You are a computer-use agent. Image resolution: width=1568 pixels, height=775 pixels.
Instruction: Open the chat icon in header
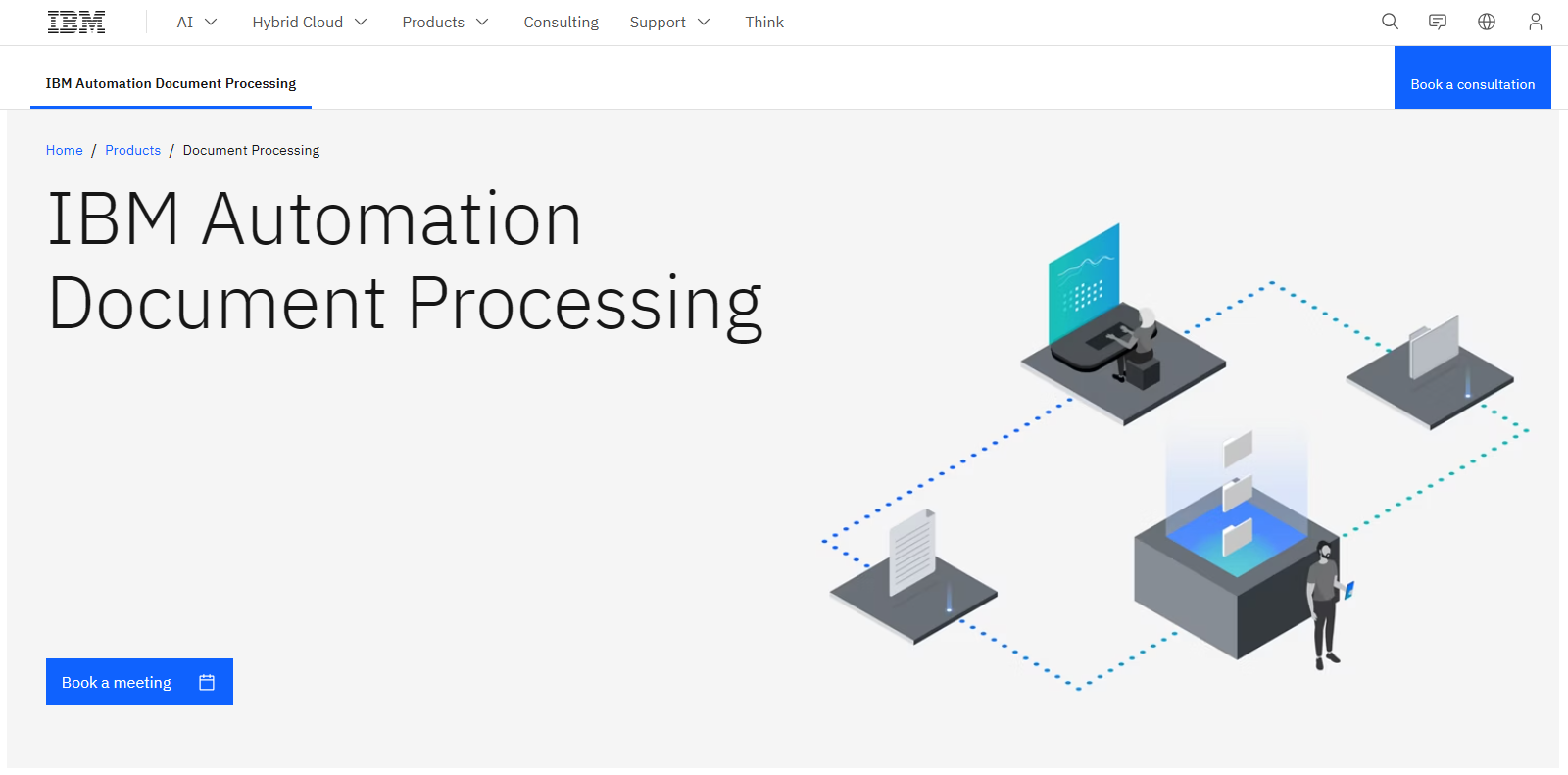pos(1438,22)
